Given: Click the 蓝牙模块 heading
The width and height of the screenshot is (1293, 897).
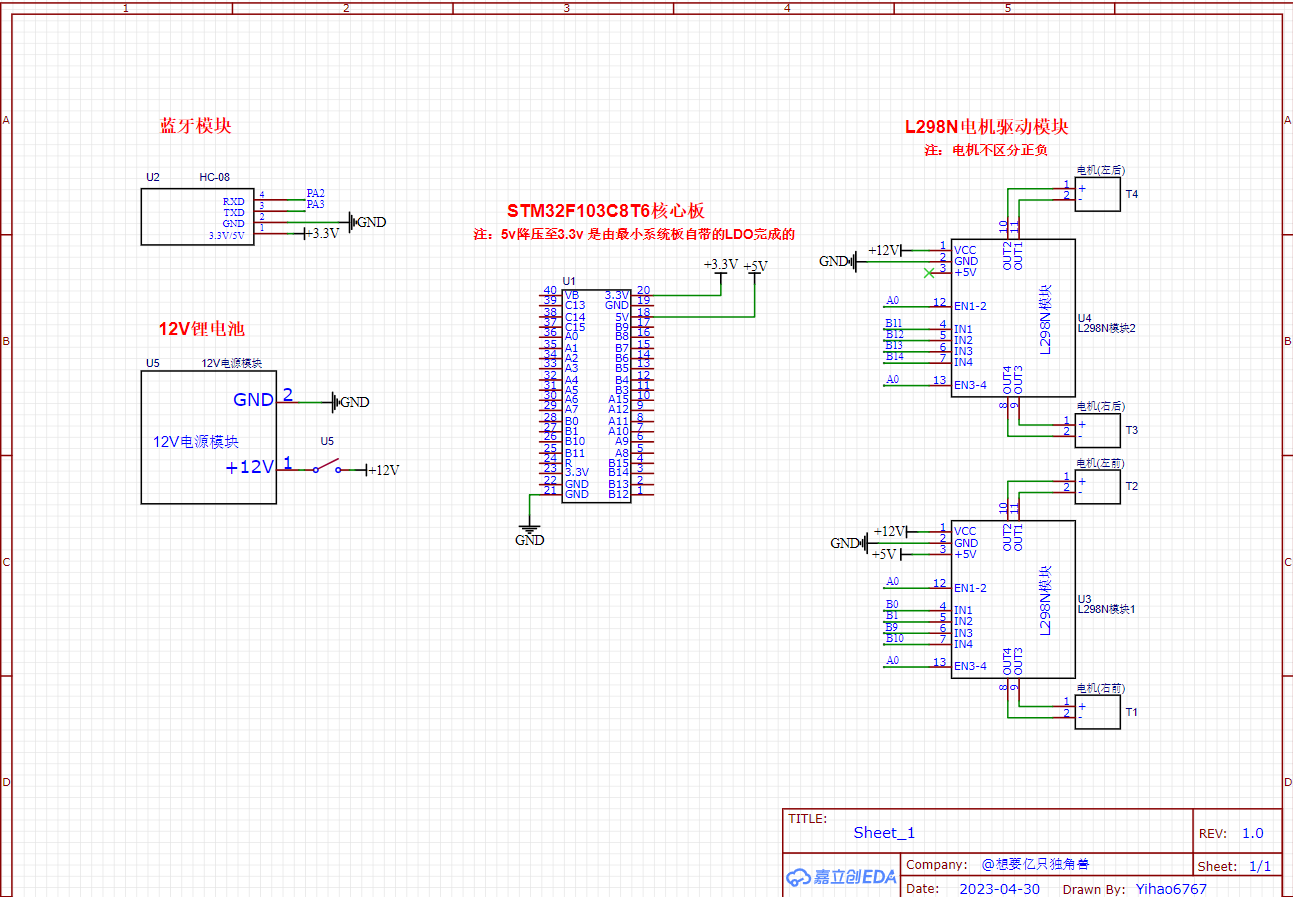Looking at the screenshot, I should (x=196, y=126).
